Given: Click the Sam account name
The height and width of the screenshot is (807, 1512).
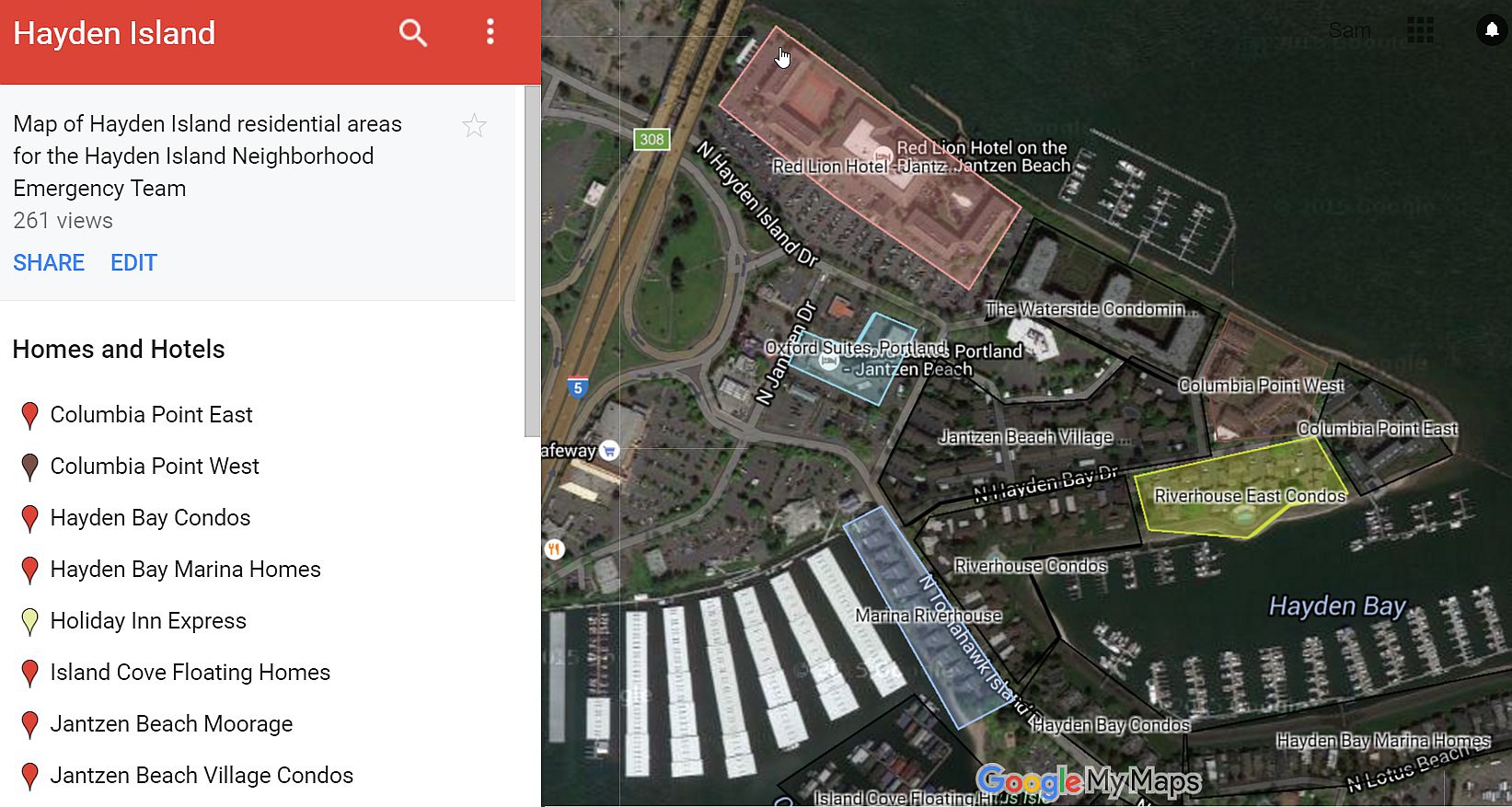Looking at the screenshot, I should pyautogui.click(x=1349, y=30).
